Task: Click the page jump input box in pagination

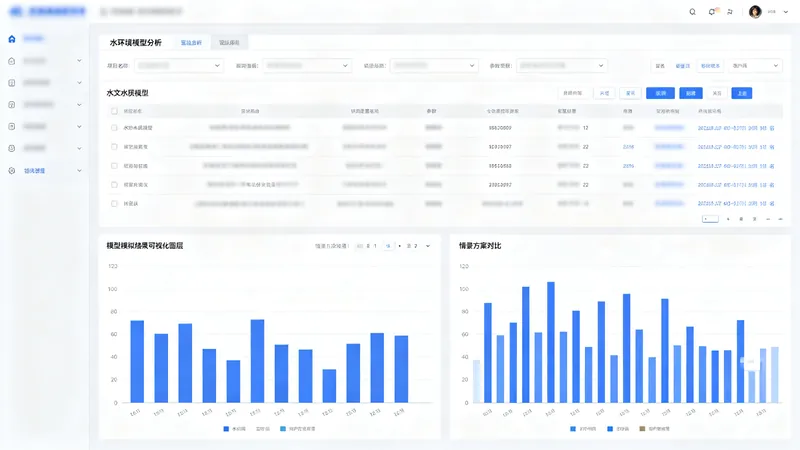Action: click(710, 219)
